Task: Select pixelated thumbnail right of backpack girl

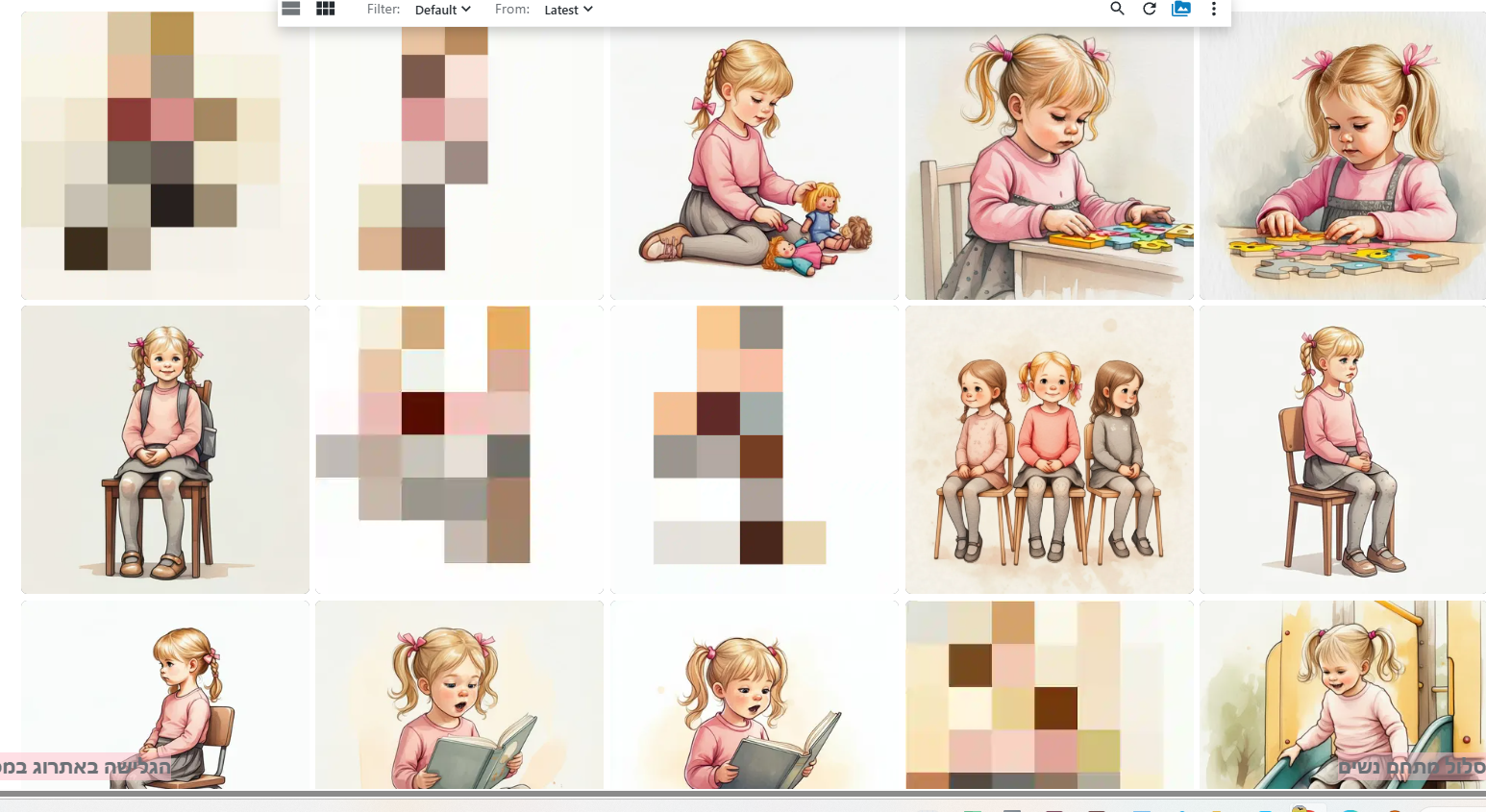Action: tap(459, 450)
